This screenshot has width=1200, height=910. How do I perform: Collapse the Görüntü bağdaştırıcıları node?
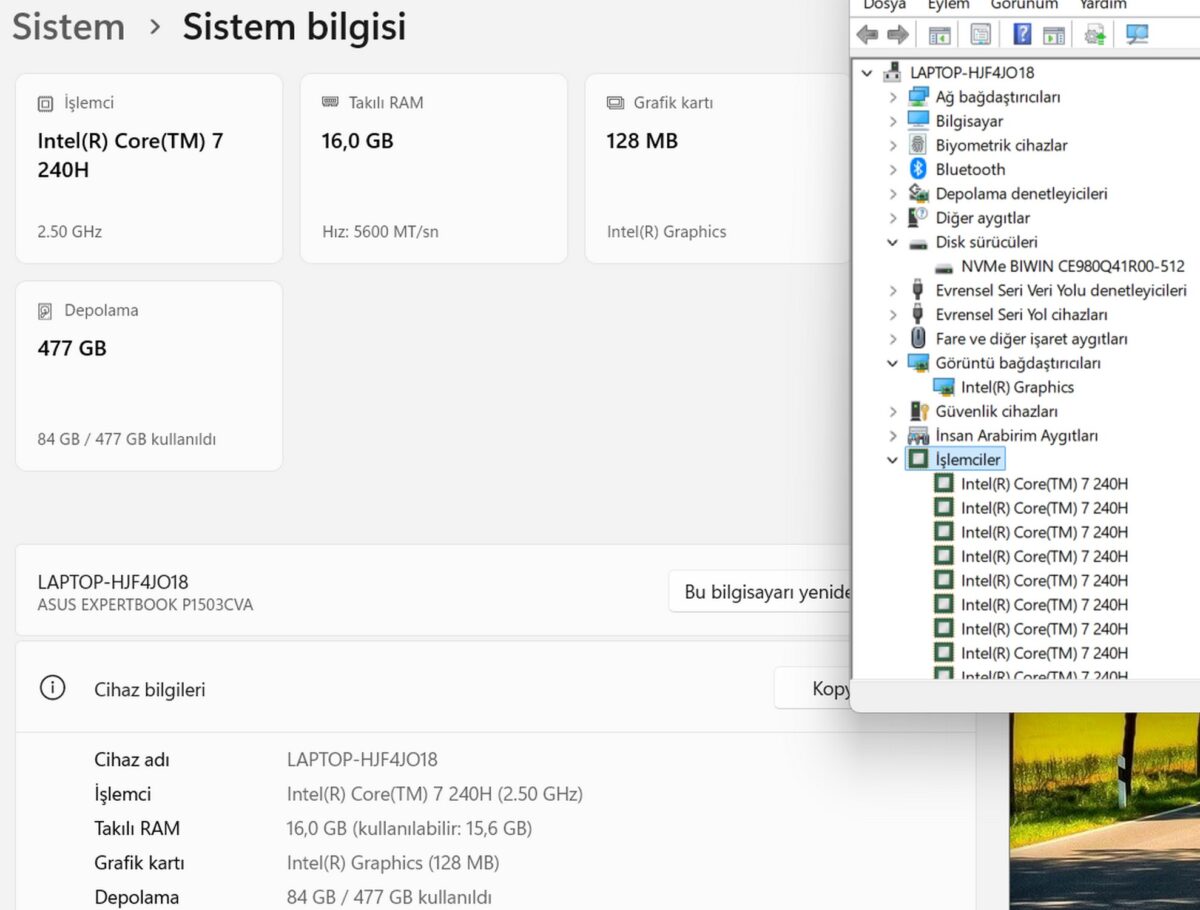(893, 363)
